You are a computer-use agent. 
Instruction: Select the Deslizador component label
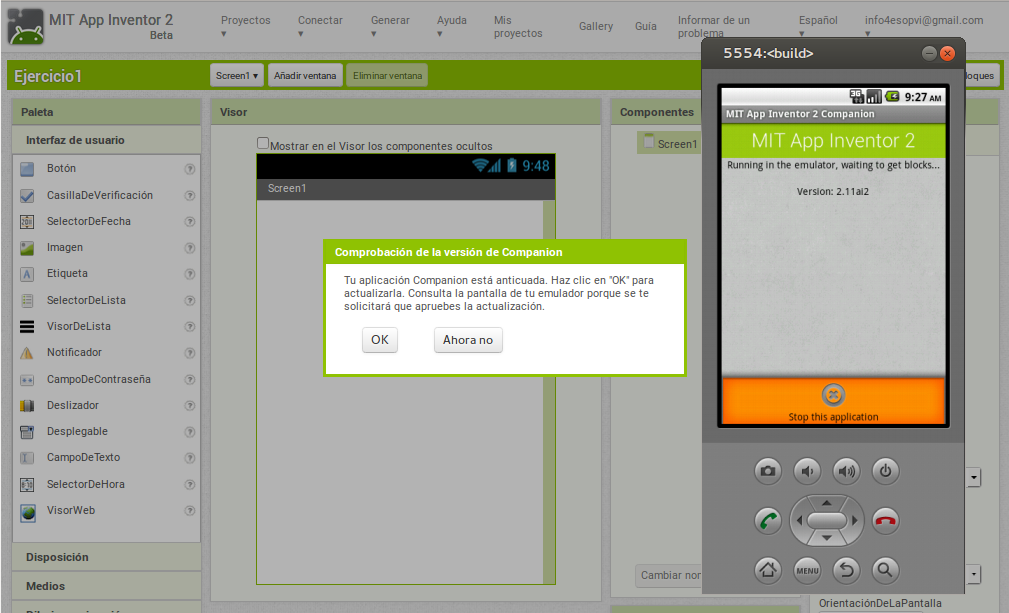[x=73, y=405]
